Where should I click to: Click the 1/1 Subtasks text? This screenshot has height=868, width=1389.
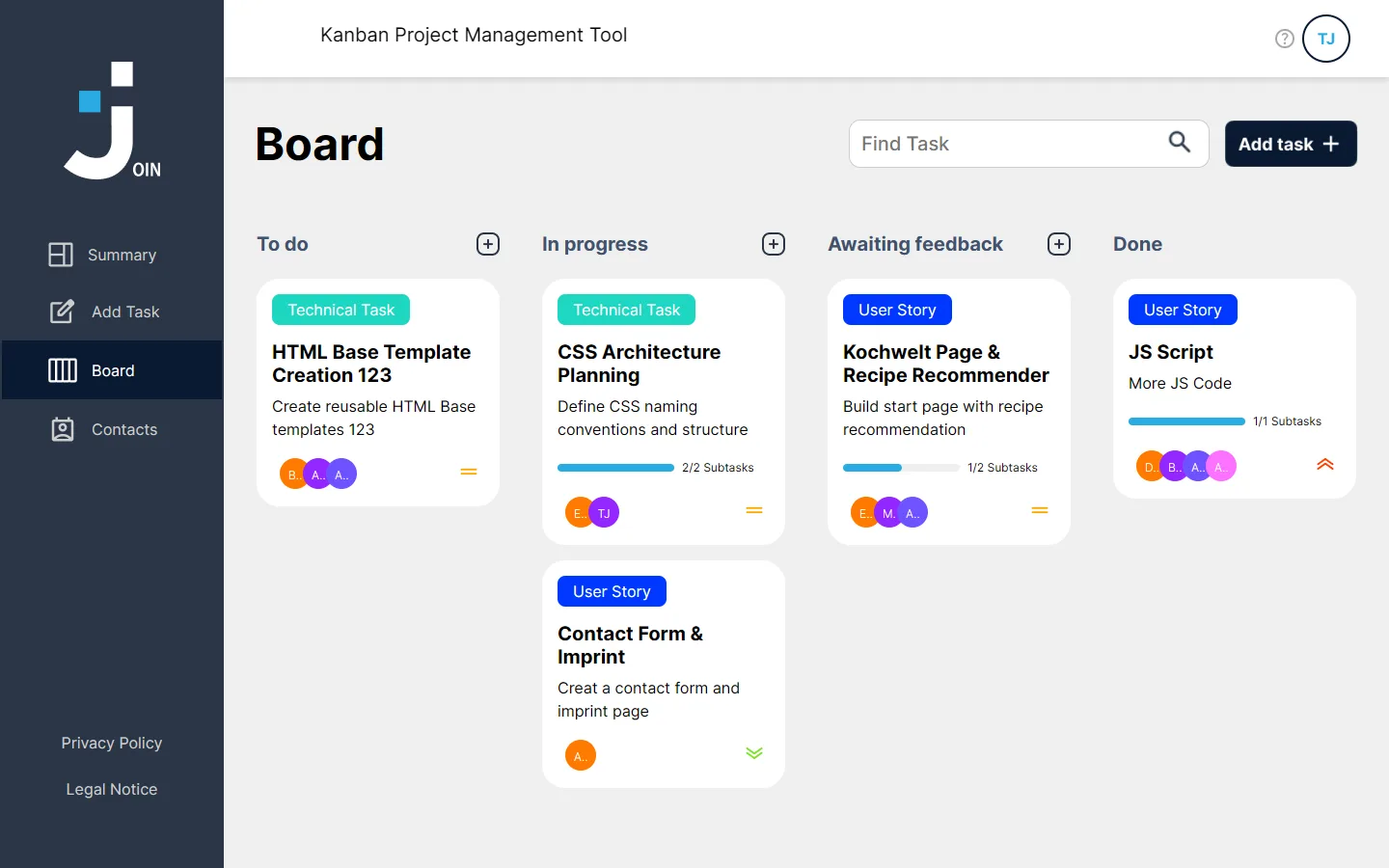pyautogui.click(x=1288, y=421)
